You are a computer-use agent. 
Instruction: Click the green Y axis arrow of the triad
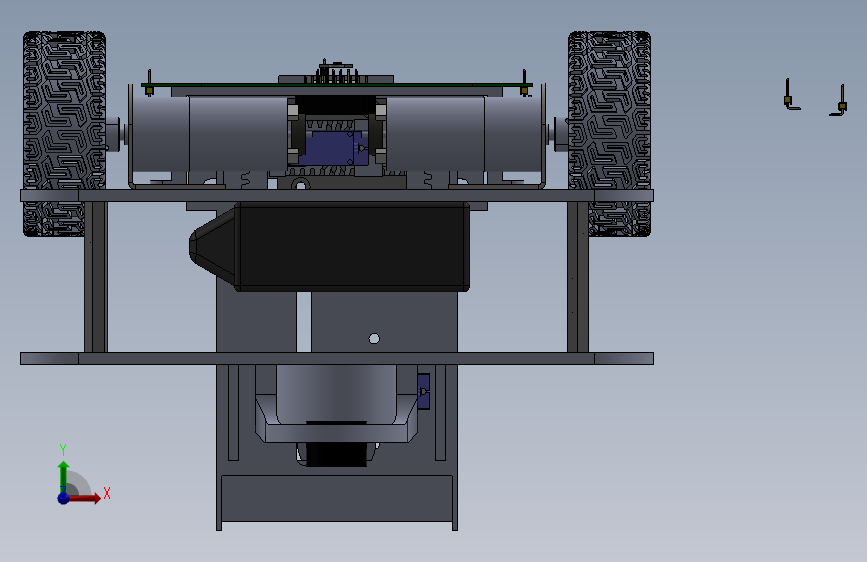point(64,476)
